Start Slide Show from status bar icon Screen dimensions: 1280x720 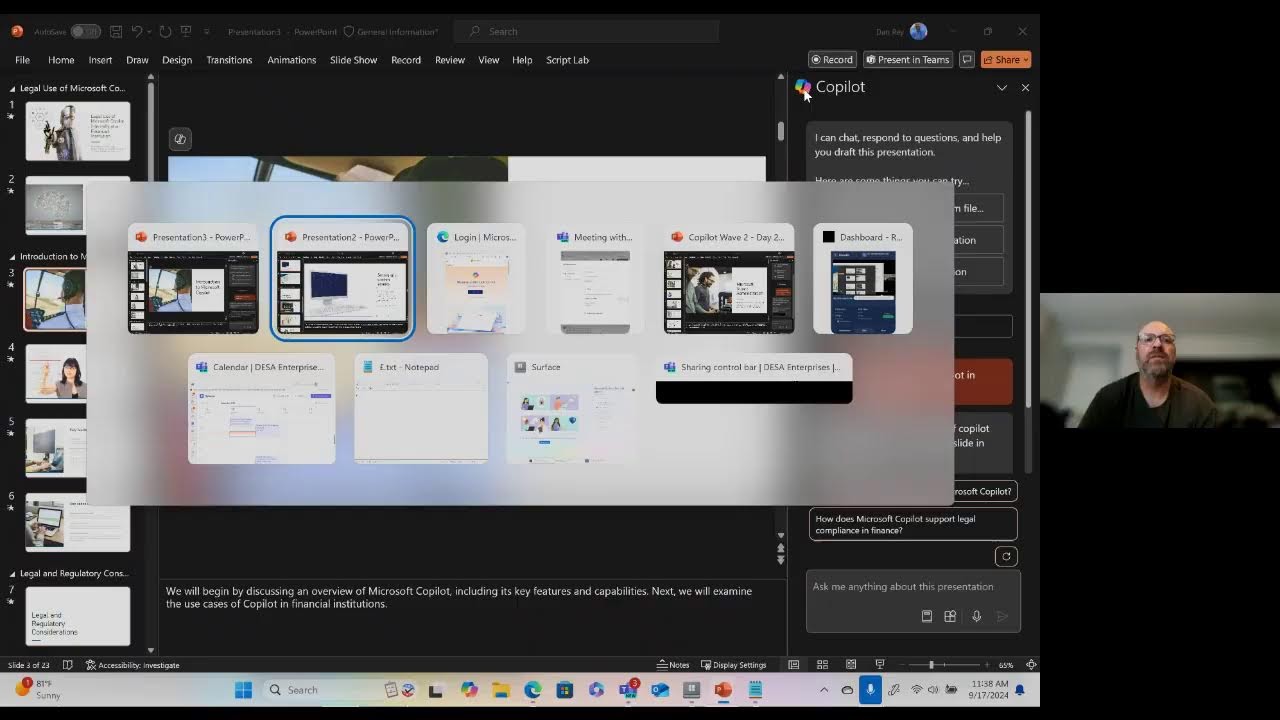point(880,665)
